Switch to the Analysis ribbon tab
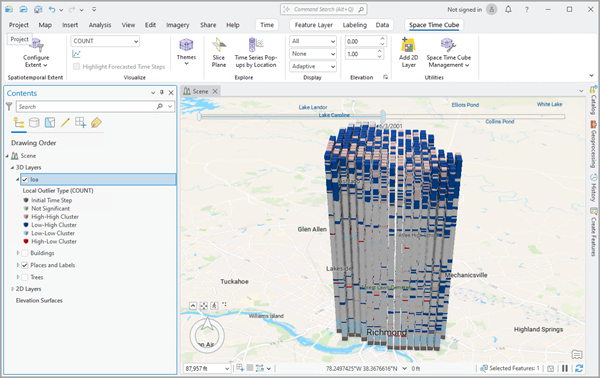The width and height of the screenshot is (600, 378). pos(100,25)
